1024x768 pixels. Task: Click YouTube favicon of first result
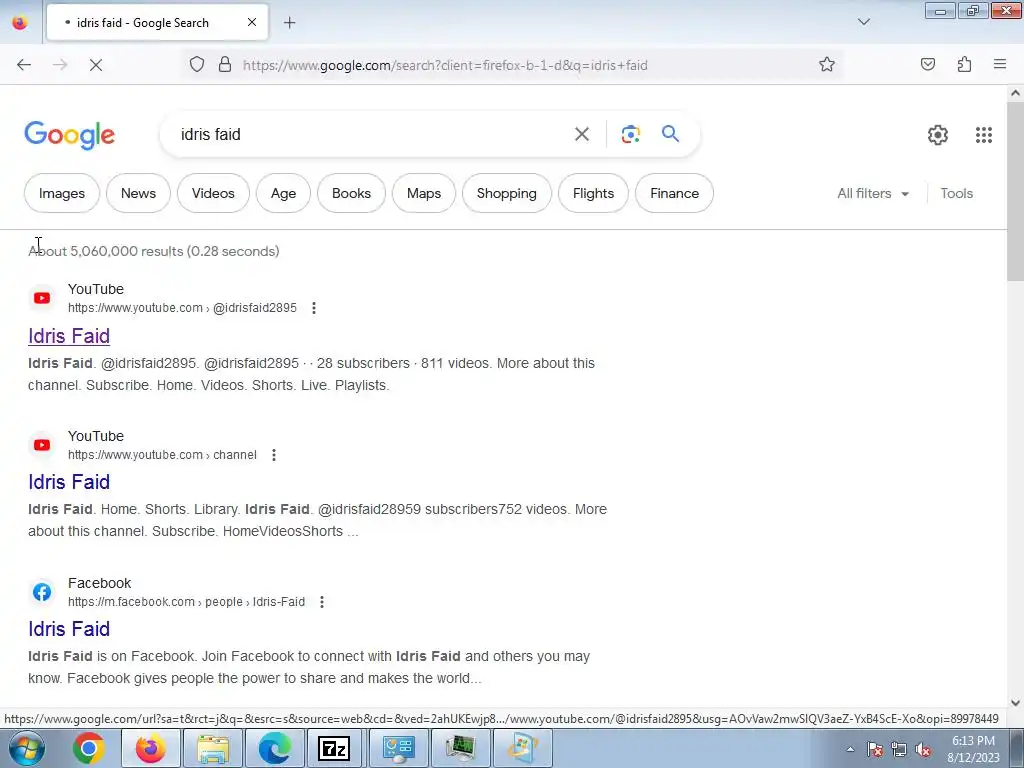42,298
